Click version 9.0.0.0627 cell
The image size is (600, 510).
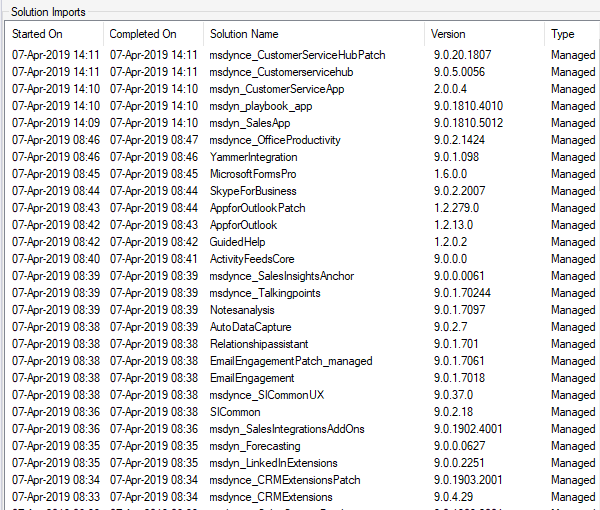[x=459, y=446]
